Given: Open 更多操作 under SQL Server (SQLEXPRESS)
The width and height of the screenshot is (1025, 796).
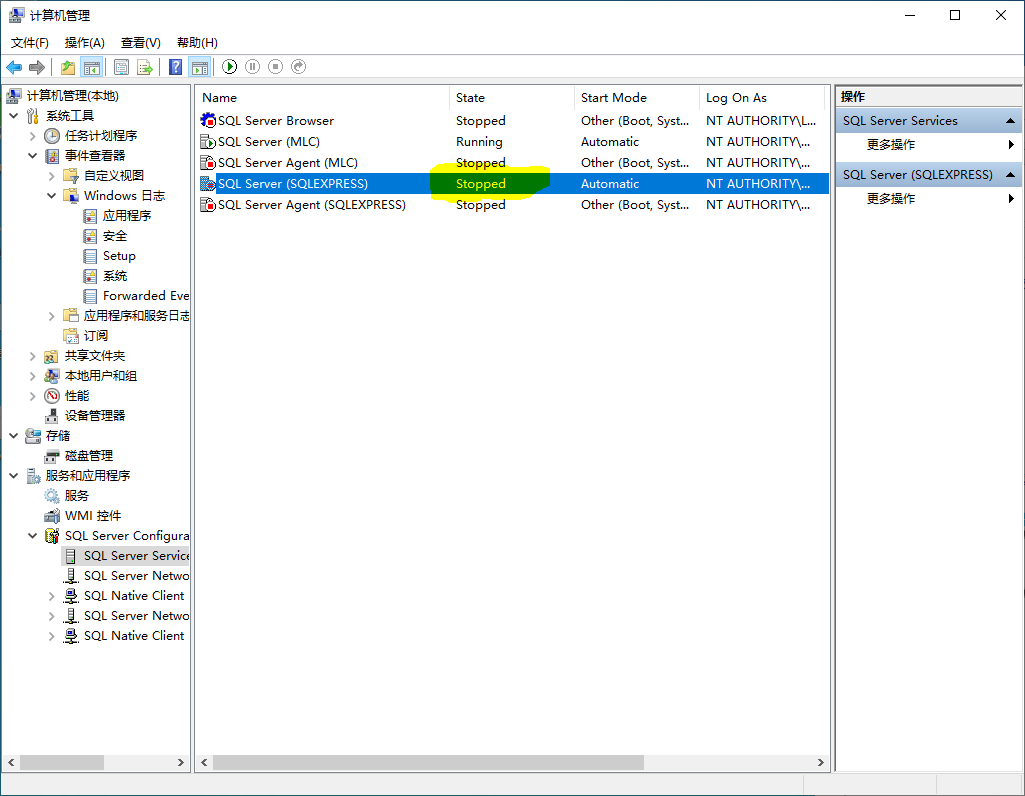Looking at the screenshot, I should click(890, 198).
